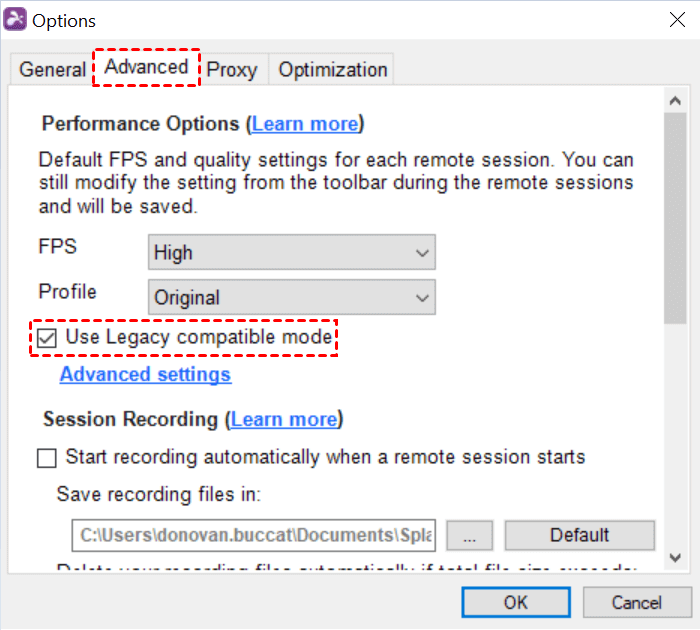Open Performance Options Learn more link
The height and width of the screenshot is (630, 700).
coord(304,124)
